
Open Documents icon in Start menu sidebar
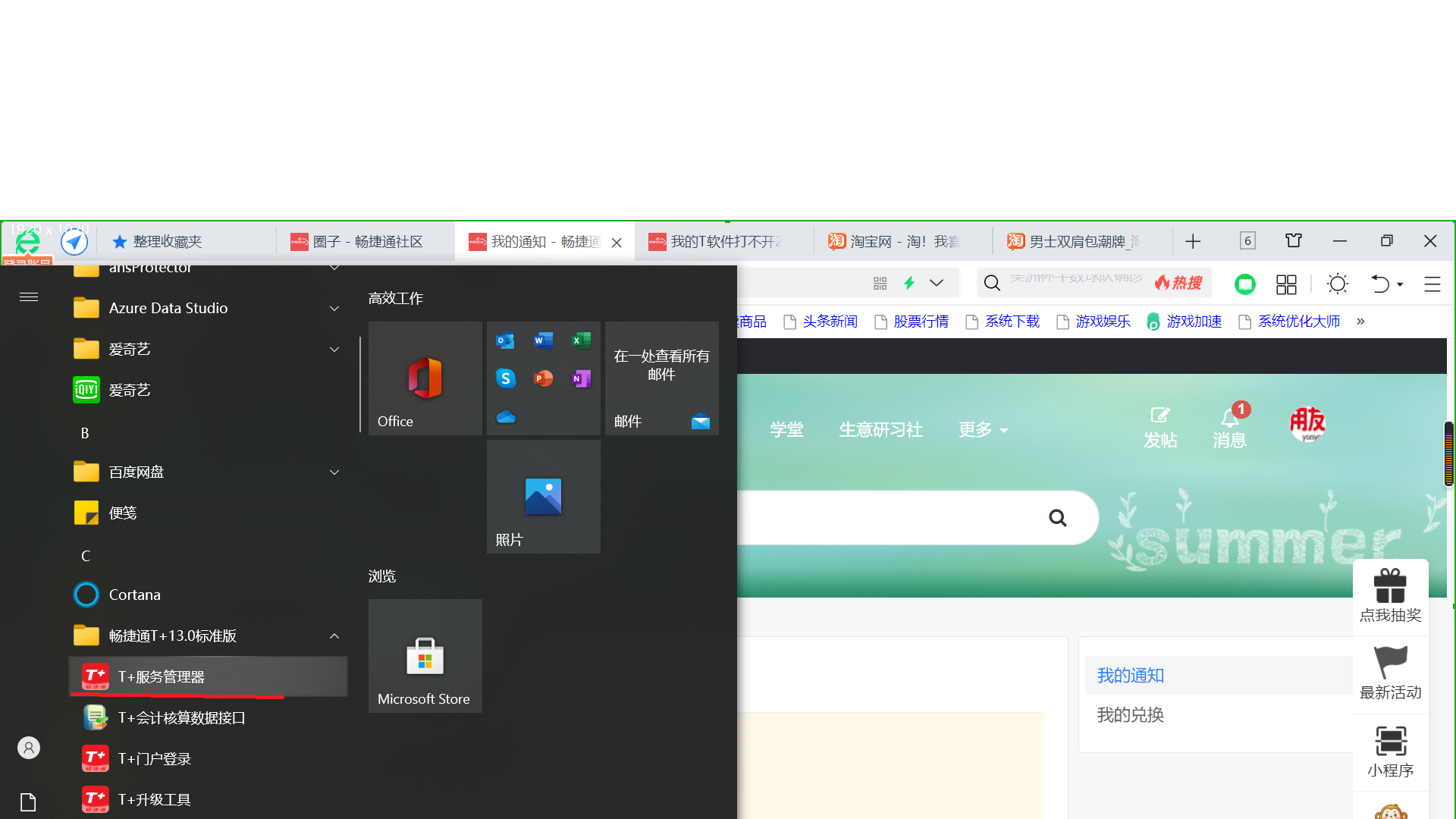coord(29,802)
